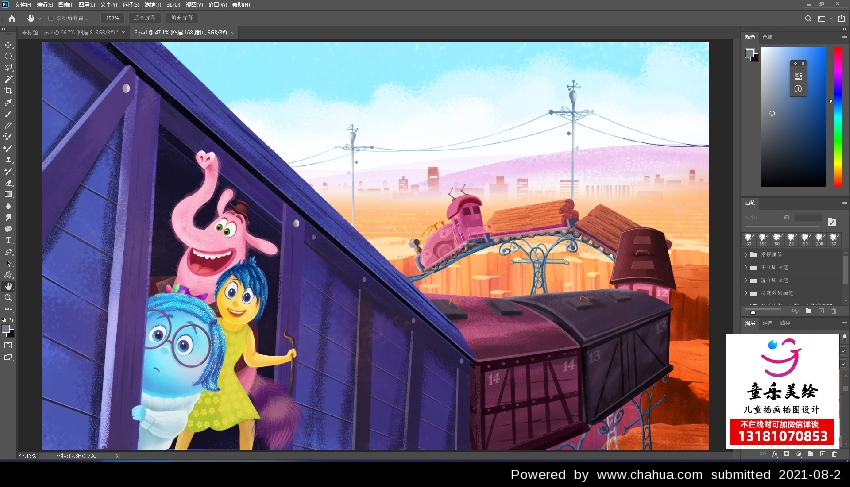Image resolution: width=850 pixels, height=487 pixels.
Task: Open the workspace switcher icon
Action: point(822,18)
